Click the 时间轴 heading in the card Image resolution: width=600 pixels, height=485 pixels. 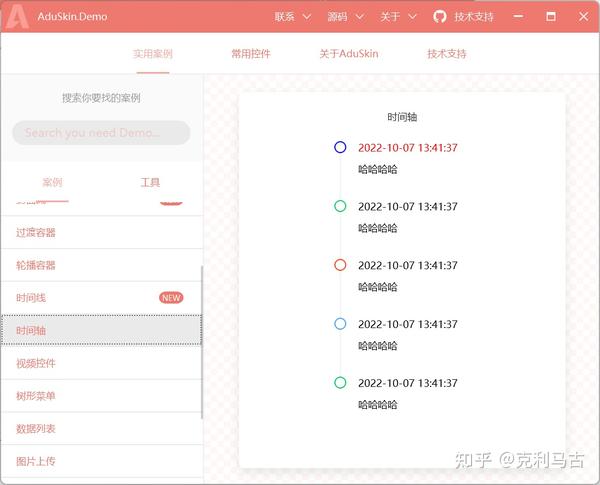point(402,117)
